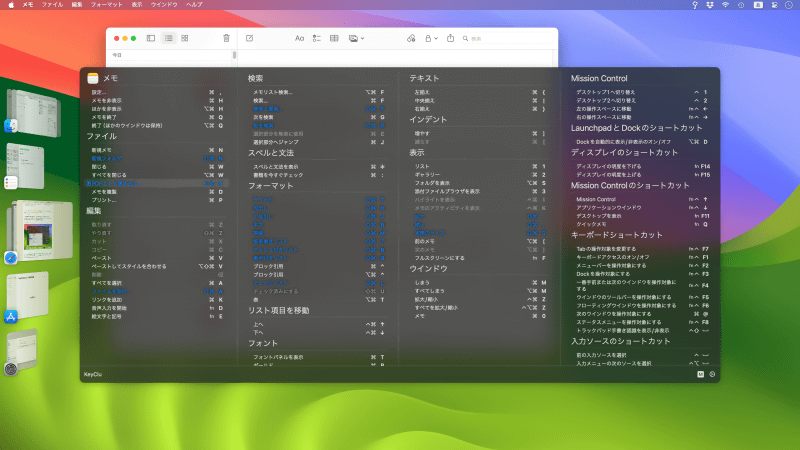Image resolution: width=800 pixels, height=450 pixels.
Task: Open the lock note dropdown
Action: coord(431,38)
